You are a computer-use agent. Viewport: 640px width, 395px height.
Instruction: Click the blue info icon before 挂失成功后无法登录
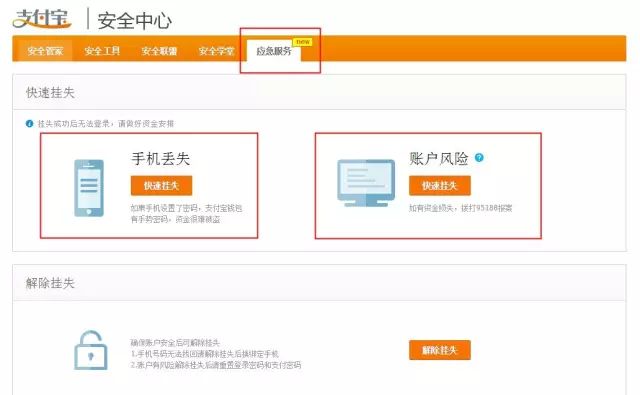29,123
